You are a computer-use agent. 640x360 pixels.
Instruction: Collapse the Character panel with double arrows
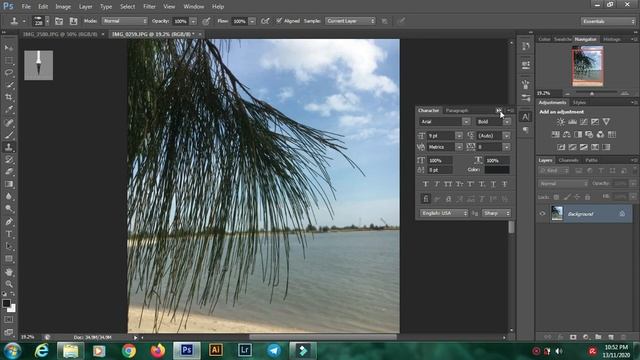(499, 110)
